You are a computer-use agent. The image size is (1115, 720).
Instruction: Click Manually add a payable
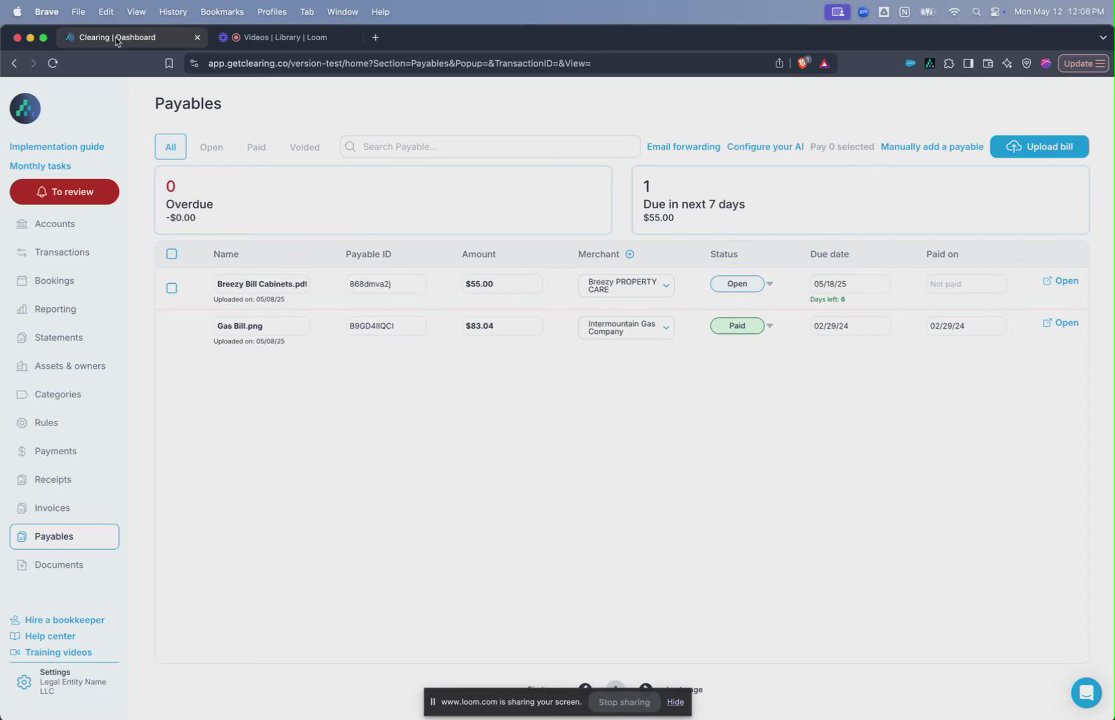tap(932, 146)
